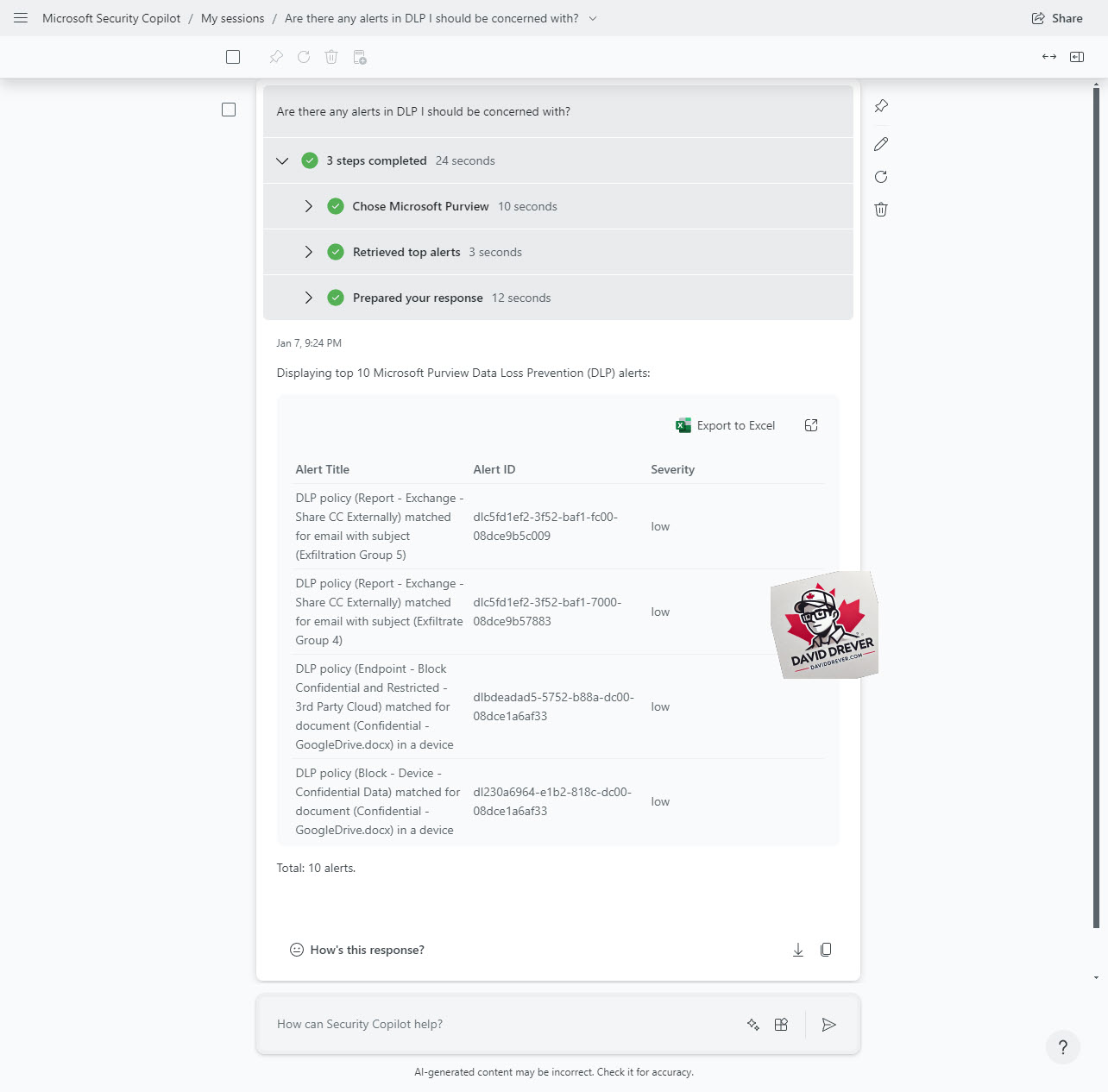This screenshot has width=1108, height=1092.
Task: Rerun this prompt with the refresh icon
Action: pyautogui.click(x=881, y=177)
